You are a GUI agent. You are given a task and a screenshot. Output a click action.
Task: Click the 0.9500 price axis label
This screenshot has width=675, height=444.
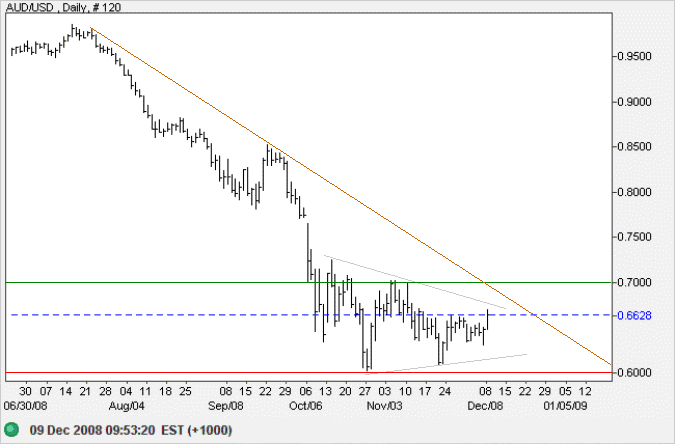[x=634, y=56]
